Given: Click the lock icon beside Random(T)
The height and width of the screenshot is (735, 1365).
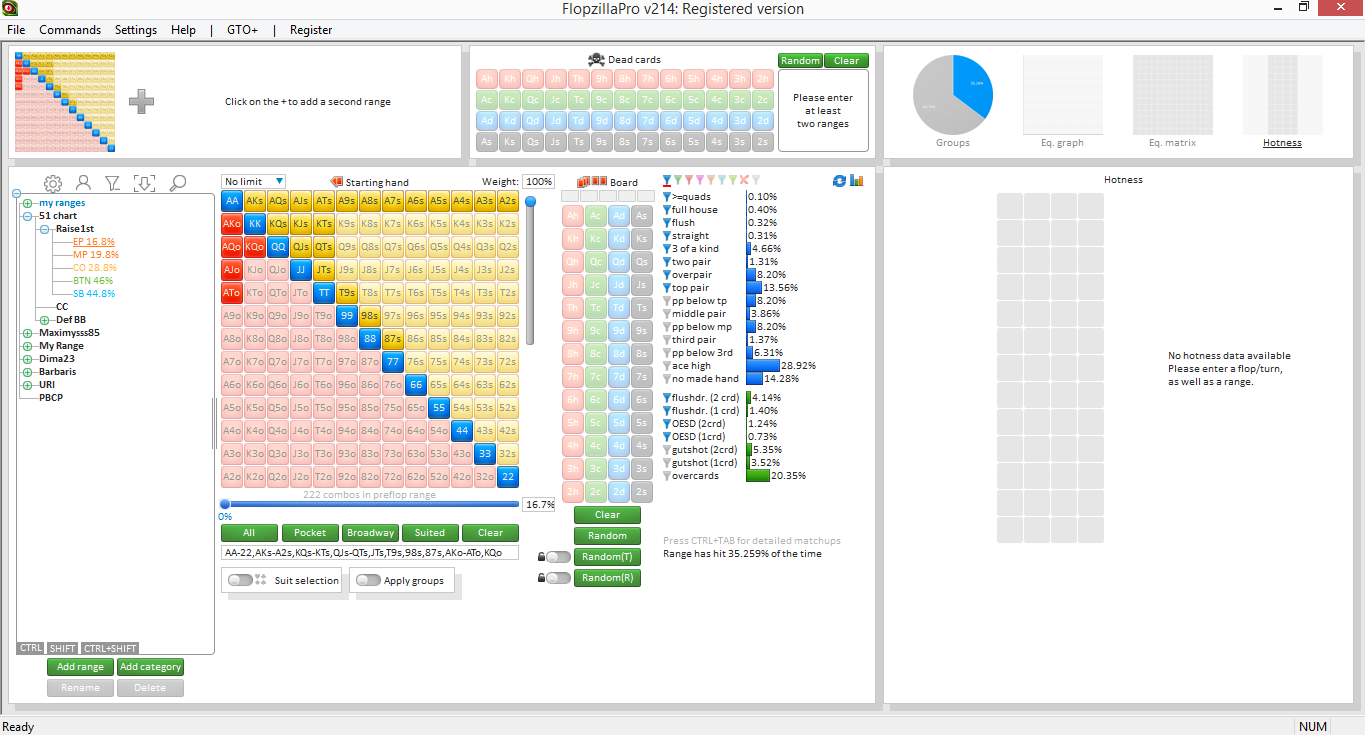Looking at the screenshot, I should tap(541, 557).
